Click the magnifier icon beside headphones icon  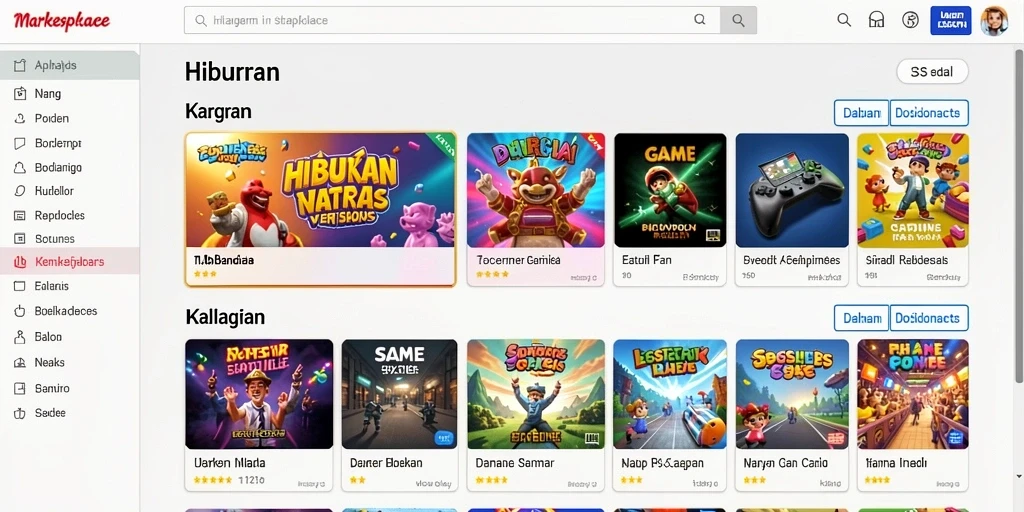[844, 20]
